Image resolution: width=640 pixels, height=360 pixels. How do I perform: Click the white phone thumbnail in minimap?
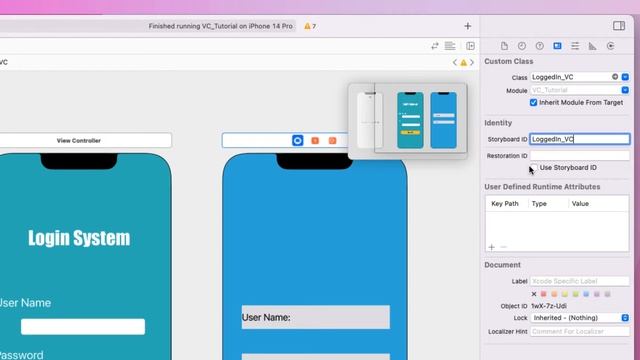370,120
